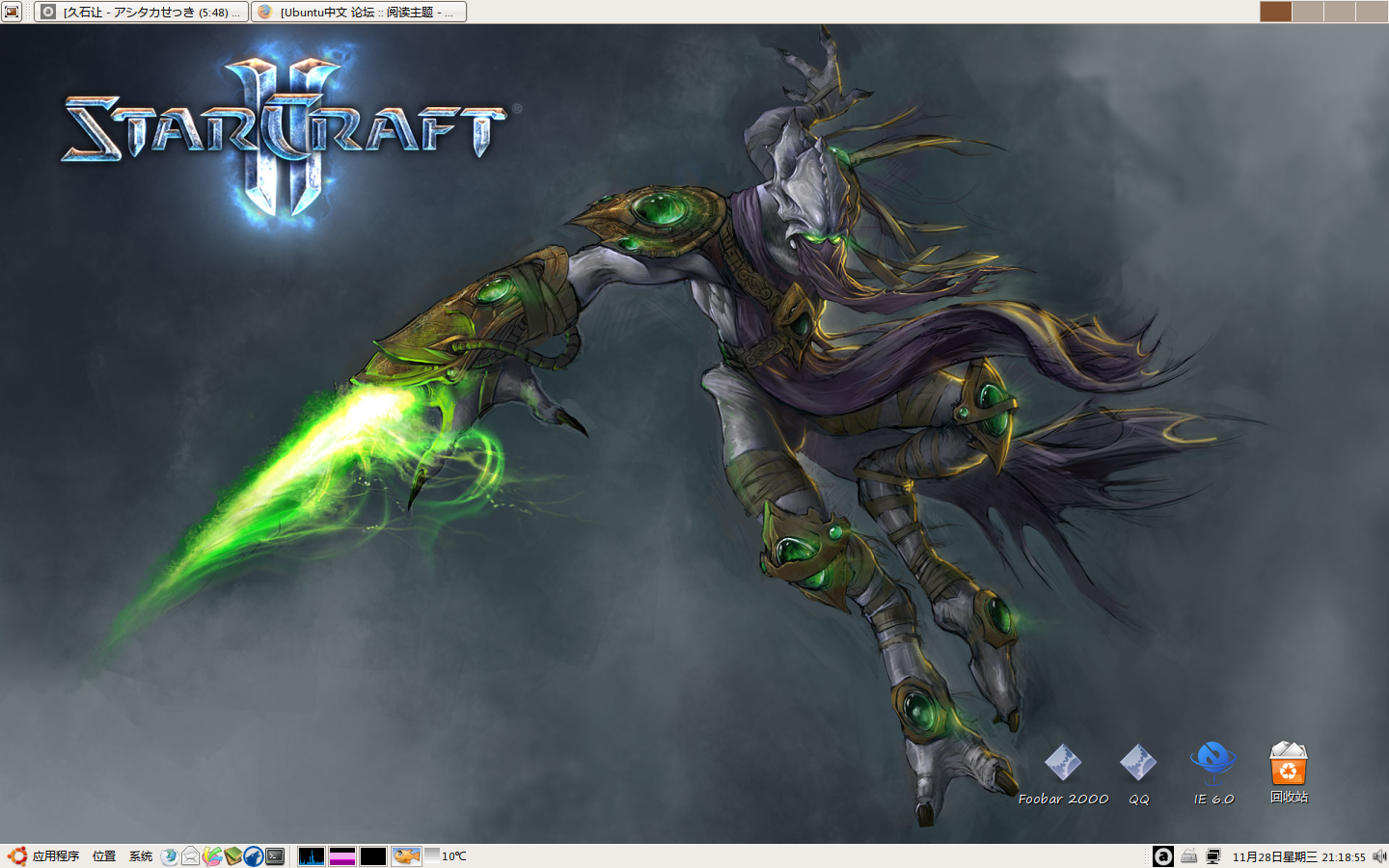This screenshot has width=1389, height=868.
Task: Open the keyboard input method tray icon
Action: 1189,856
